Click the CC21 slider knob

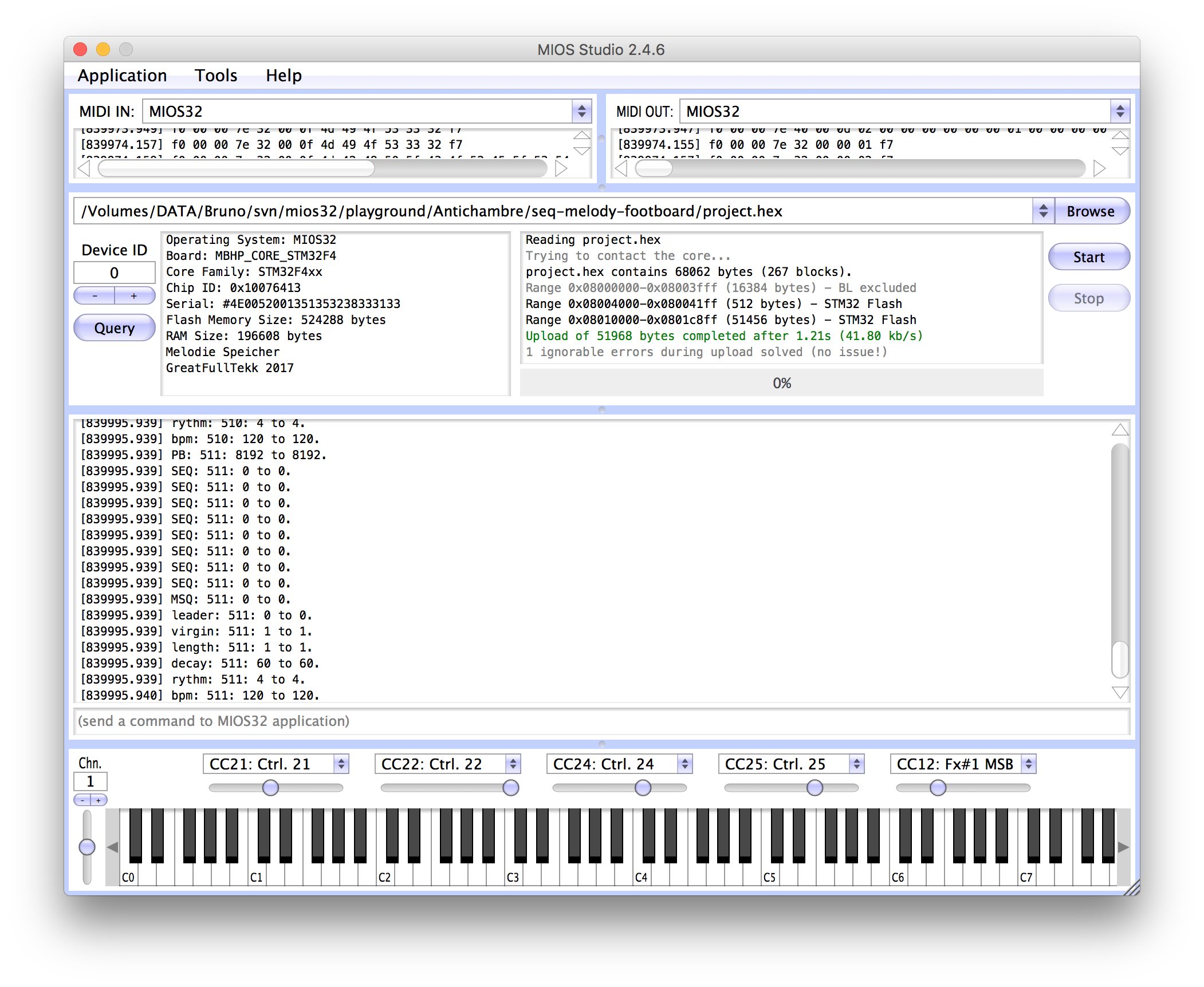tap(270, 788)
